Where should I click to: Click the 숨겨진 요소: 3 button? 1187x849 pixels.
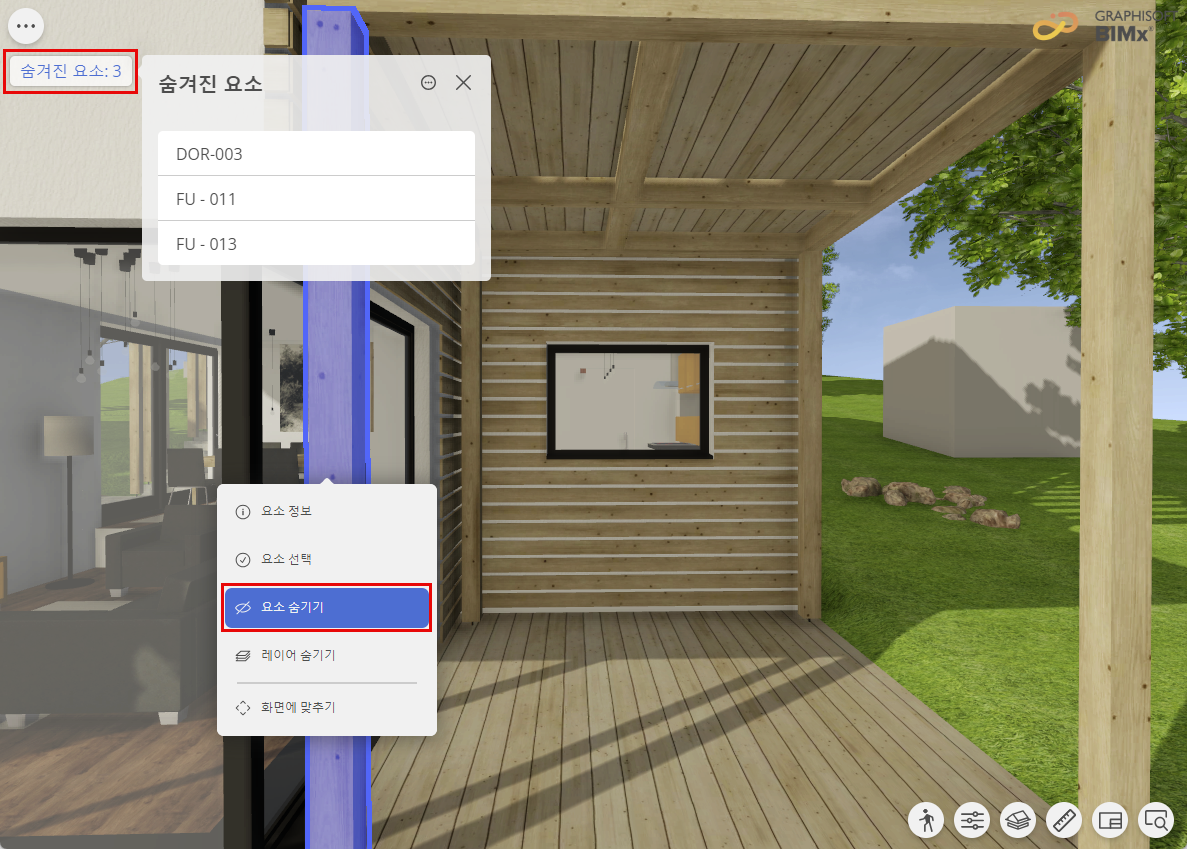70,71
